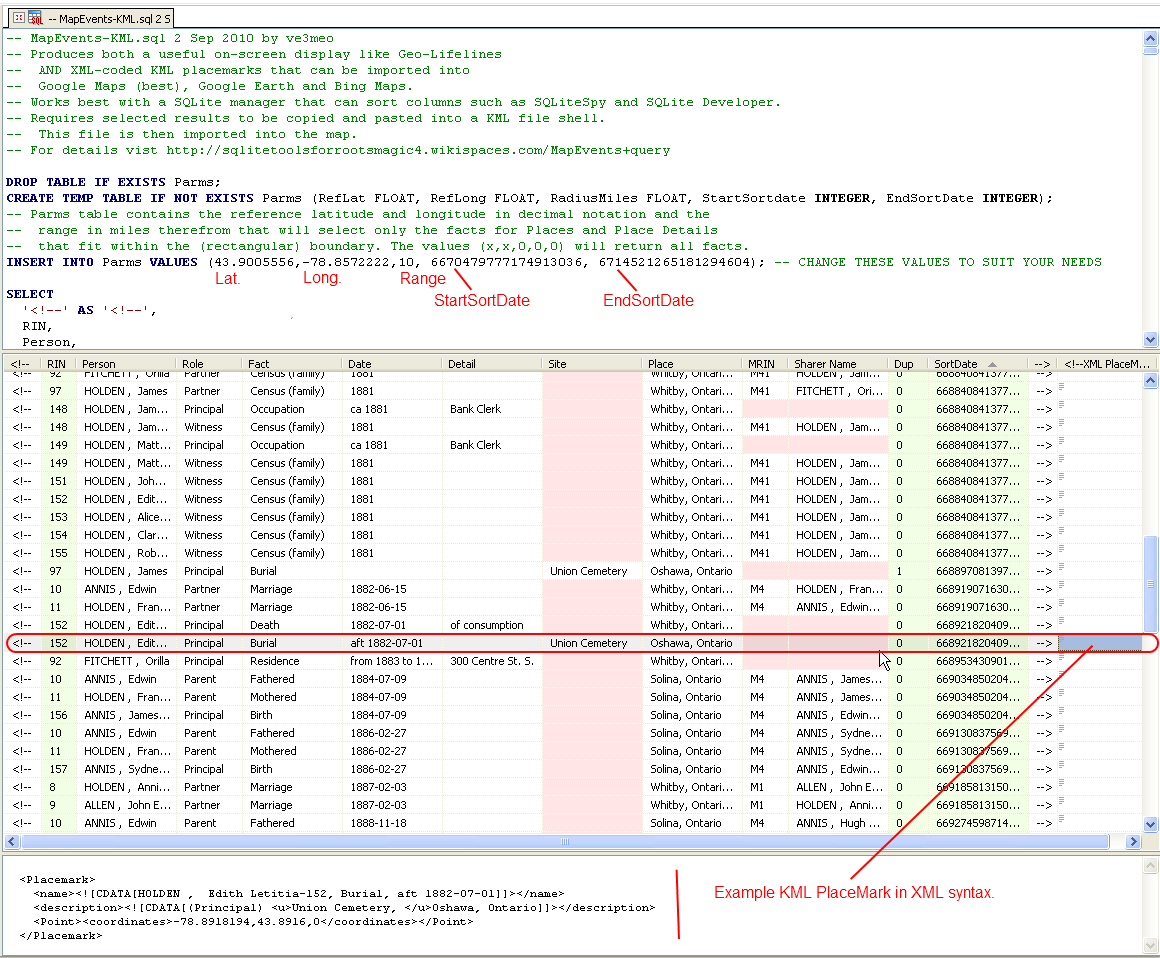This screenshot has width=1160, height=958.
Task: Select 'ALLEN , John E...' person cell
Action: 126,805
